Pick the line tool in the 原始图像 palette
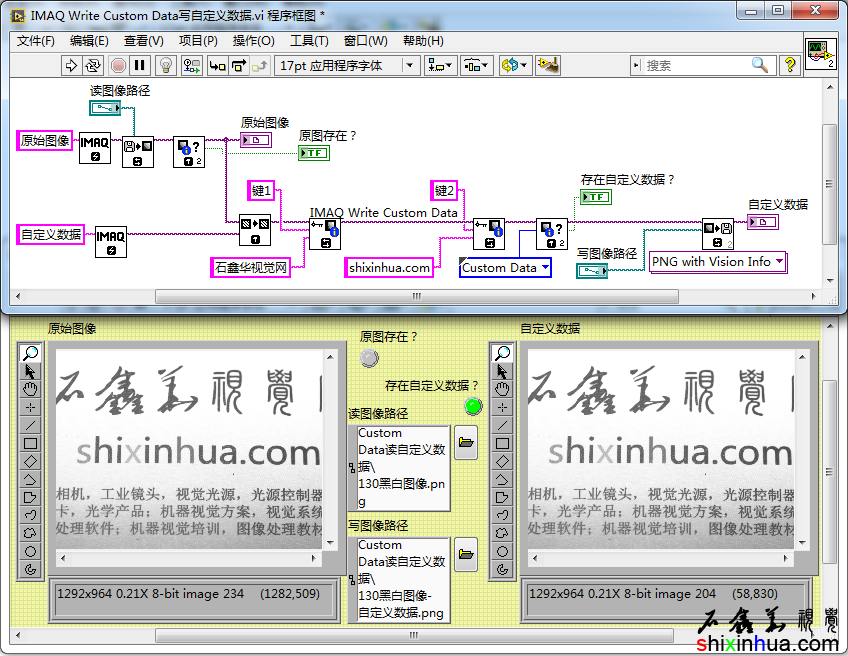Screen dimensions: 848x656 (30, 425)
